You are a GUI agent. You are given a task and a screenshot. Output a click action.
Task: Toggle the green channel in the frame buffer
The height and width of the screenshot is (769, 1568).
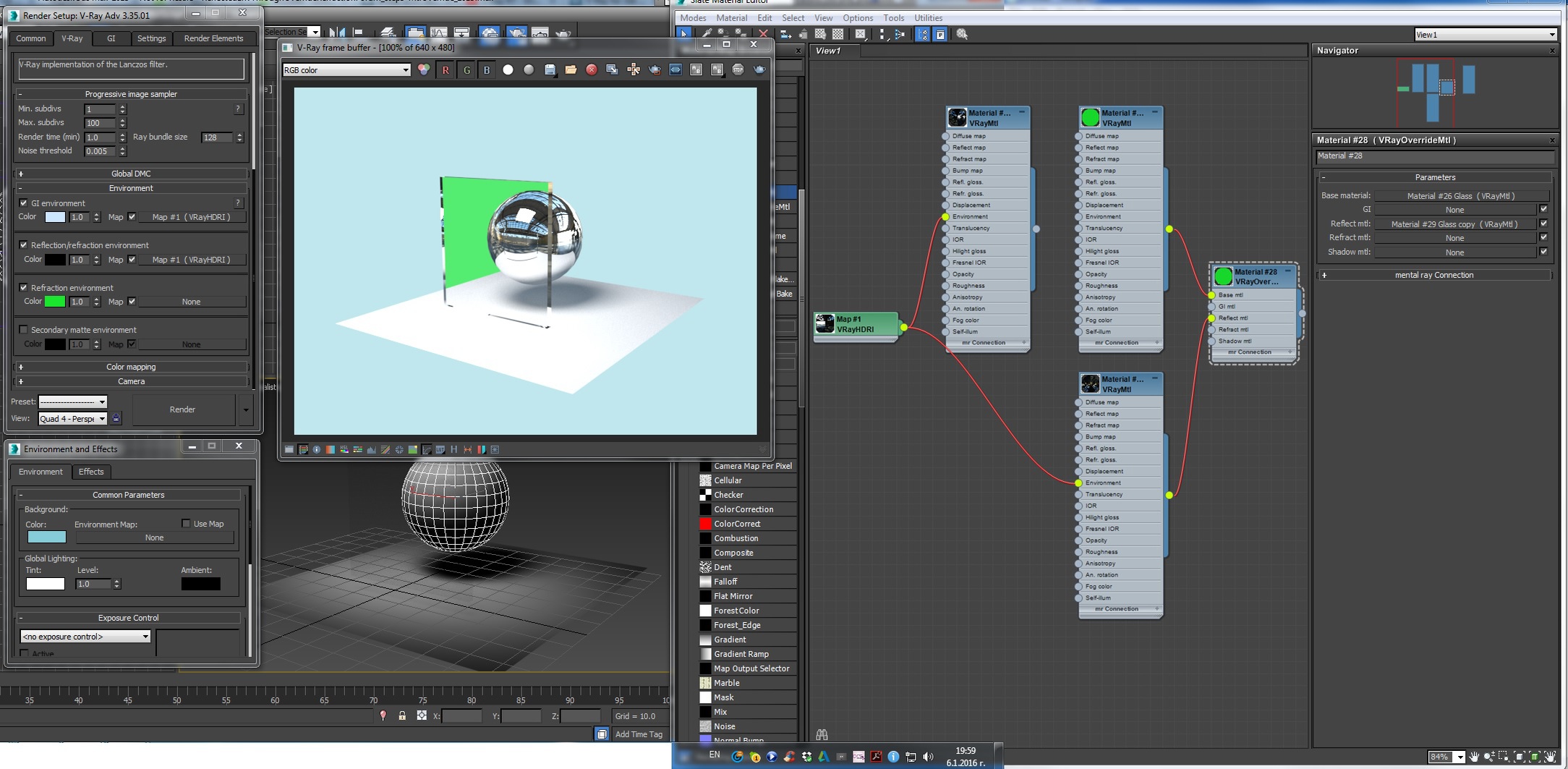(x=466, y=70)
